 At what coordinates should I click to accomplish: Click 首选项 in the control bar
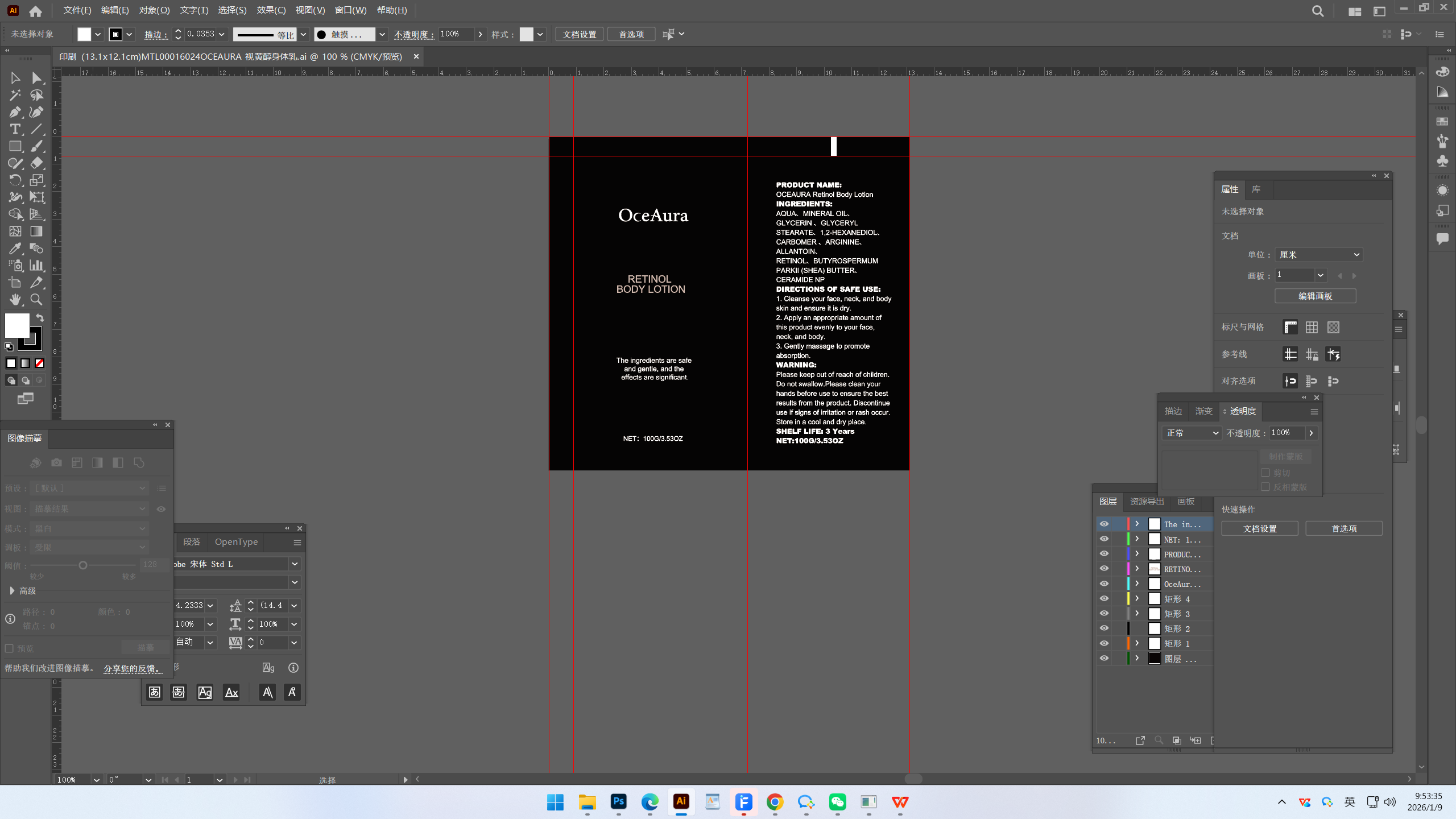[x=631, y=34]
